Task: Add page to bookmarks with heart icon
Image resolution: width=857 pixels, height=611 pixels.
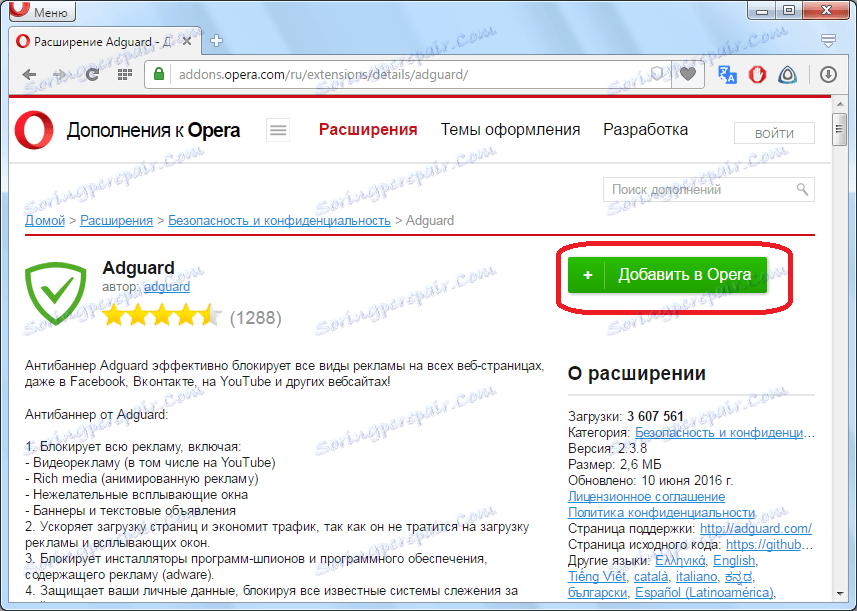Action: pyautogui.click(x=688, y=74)
